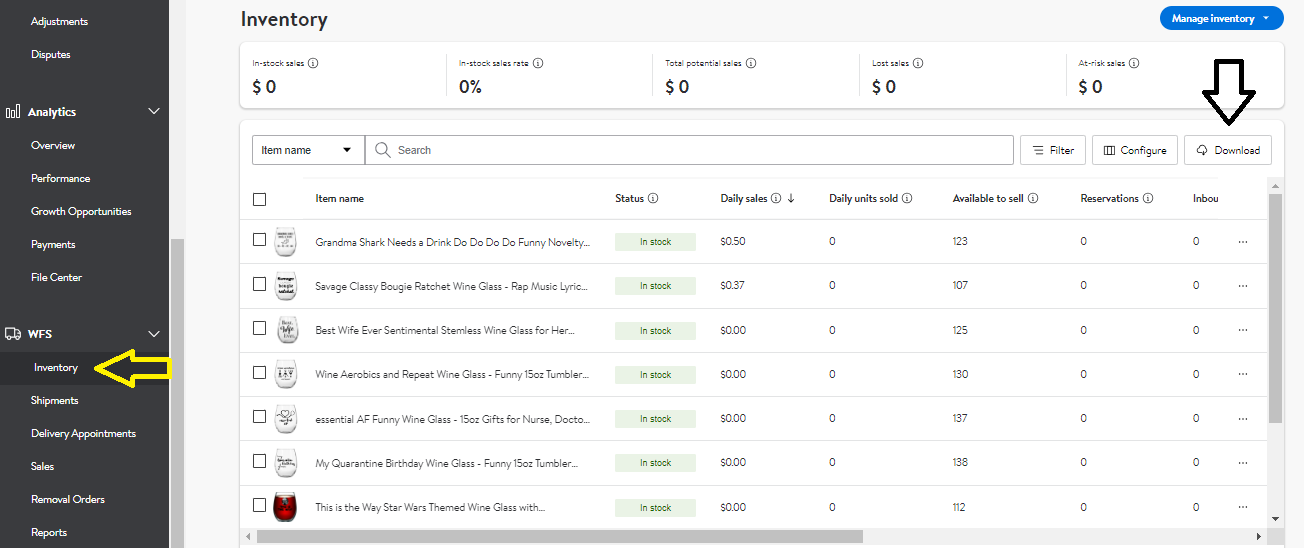The width and height of the screenshot is (1304, 548).
Task: Click info icon next to Total potential sales
Action: click(x=751, y=63)
